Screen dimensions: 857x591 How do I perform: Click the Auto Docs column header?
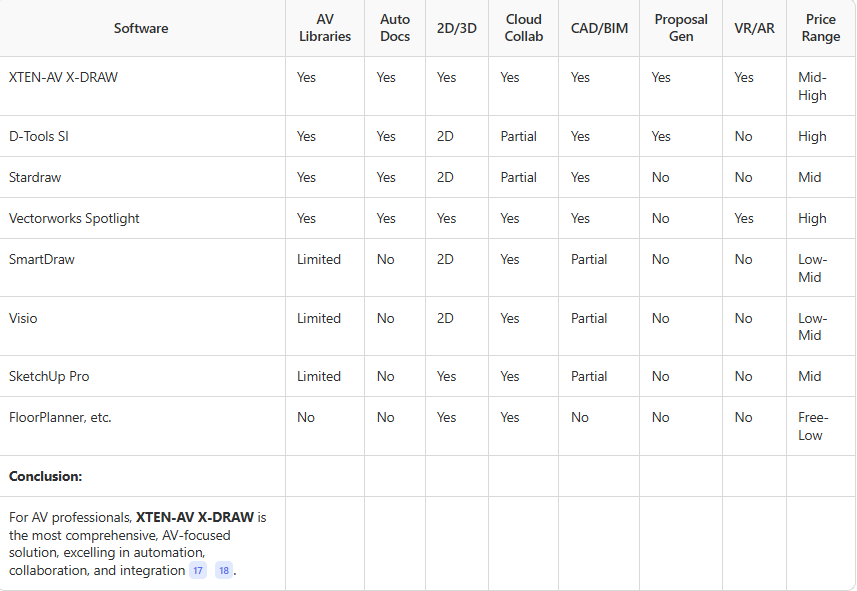[395, 28]
